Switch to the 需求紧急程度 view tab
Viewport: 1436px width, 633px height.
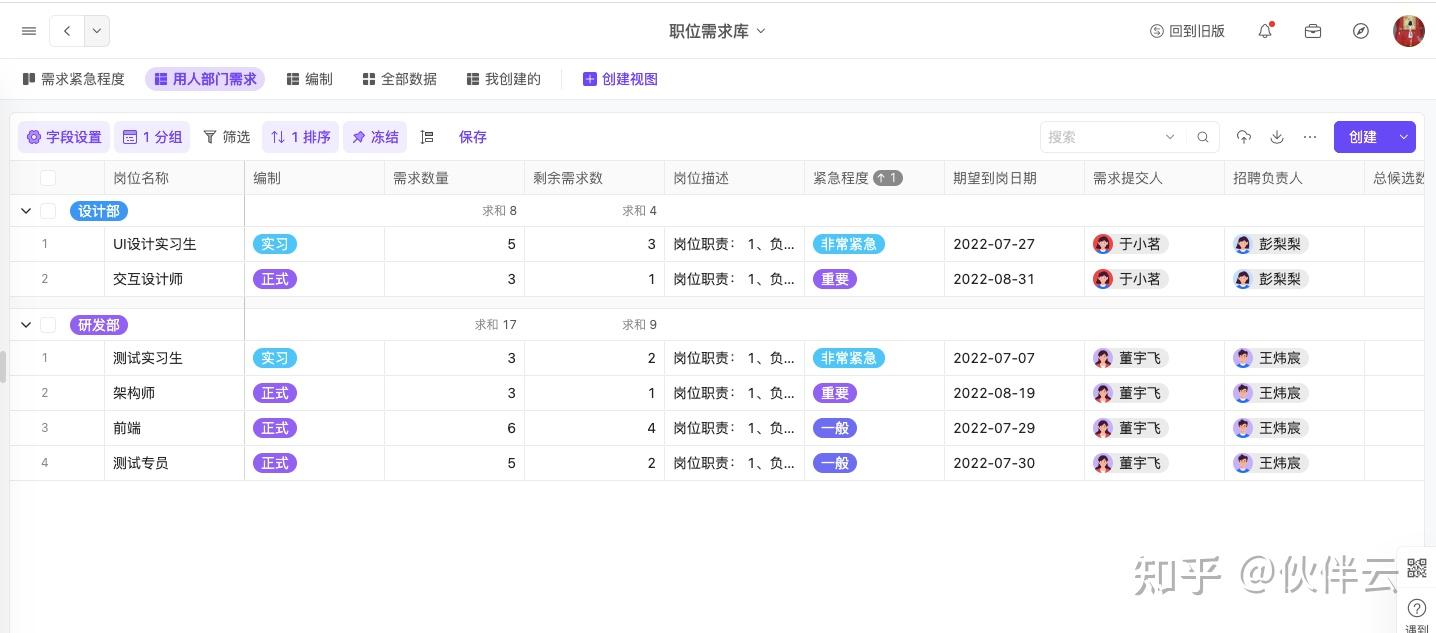coord(74,79)
